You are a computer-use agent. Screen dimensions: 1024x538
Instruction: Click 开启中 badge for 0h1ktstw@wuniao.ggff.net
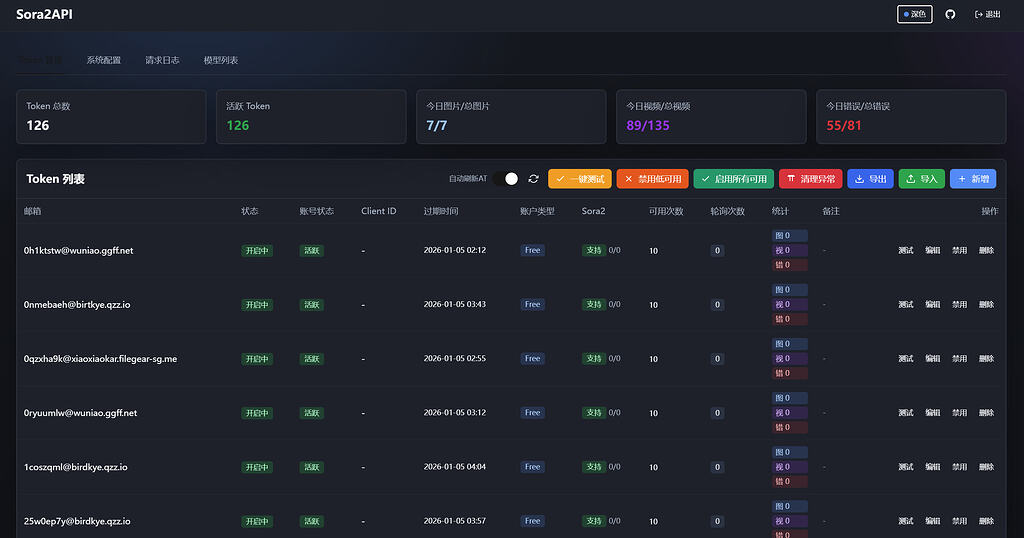[x=257, y=251]
